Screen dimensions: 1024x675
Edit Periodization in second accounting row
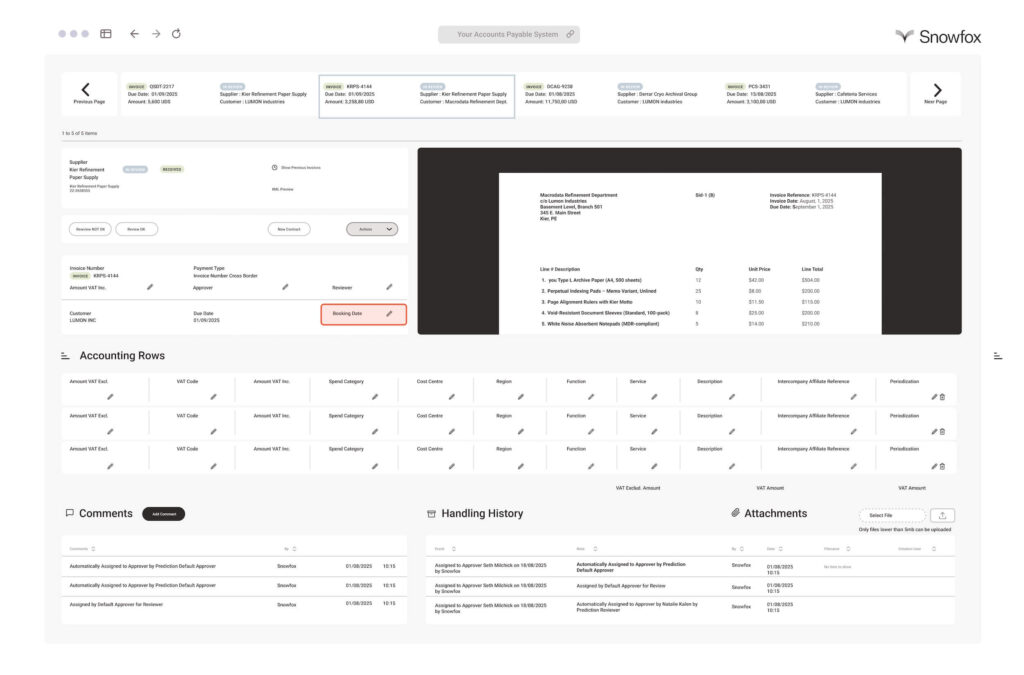click(x=935, y=432)
